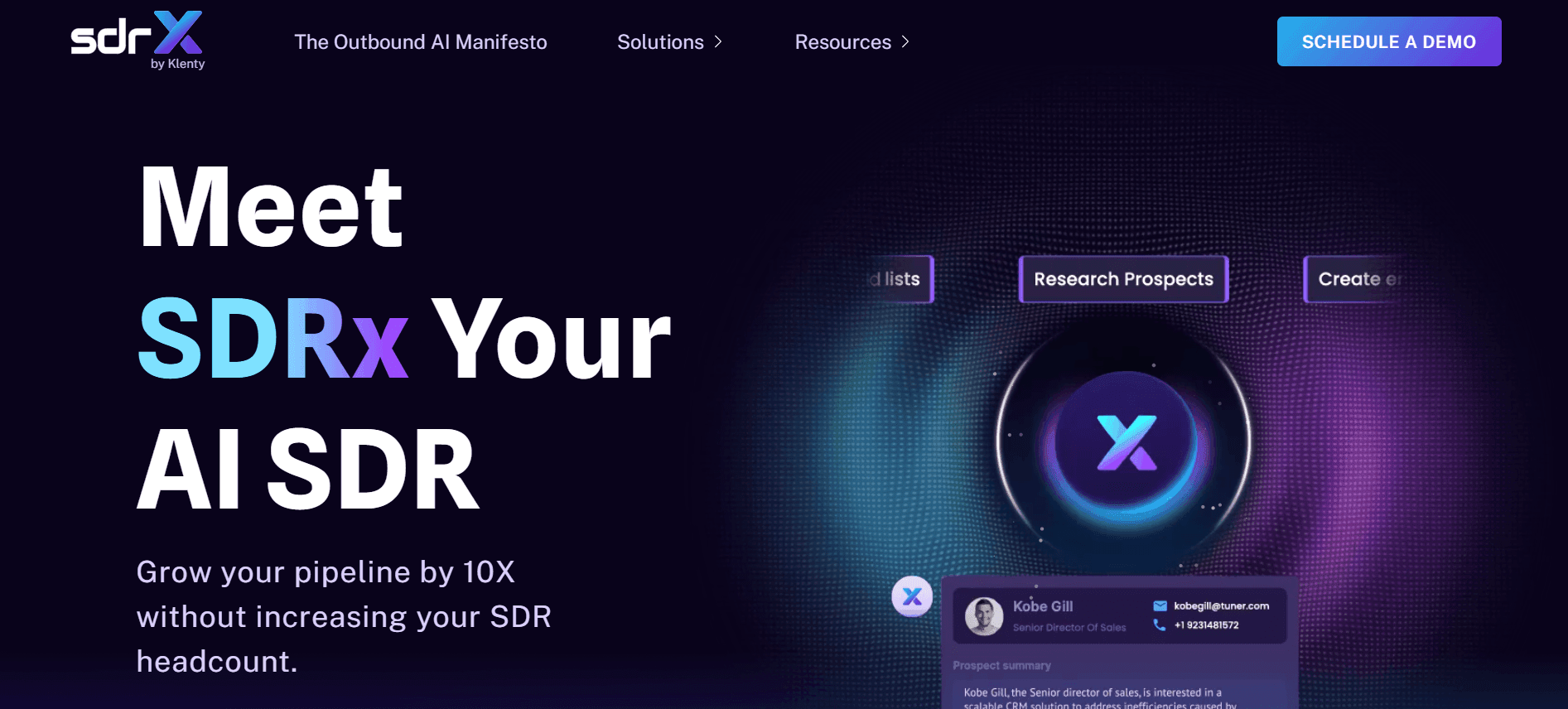Click the gradient SDRx headline word

click(x=273, y=339)
